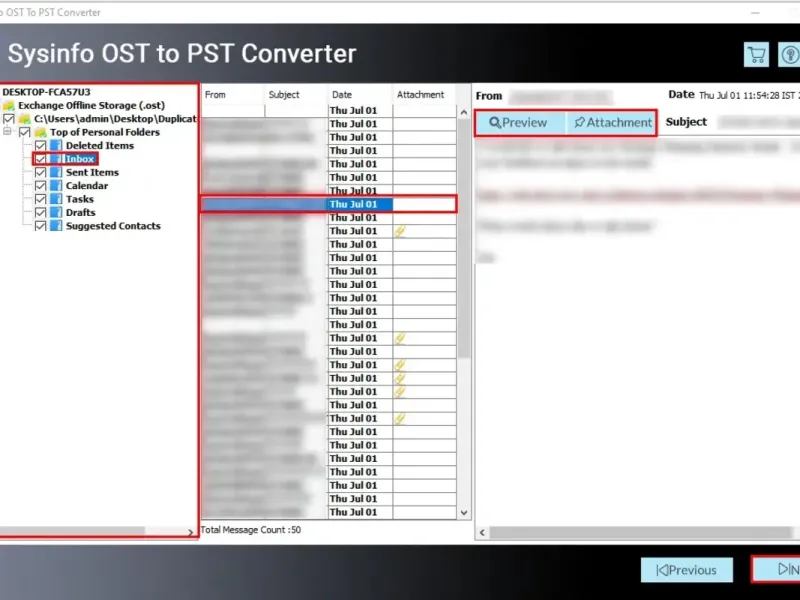Select the Calendar folder label
The width and height of the screenshot is (800, 600).
click(87, 186)
